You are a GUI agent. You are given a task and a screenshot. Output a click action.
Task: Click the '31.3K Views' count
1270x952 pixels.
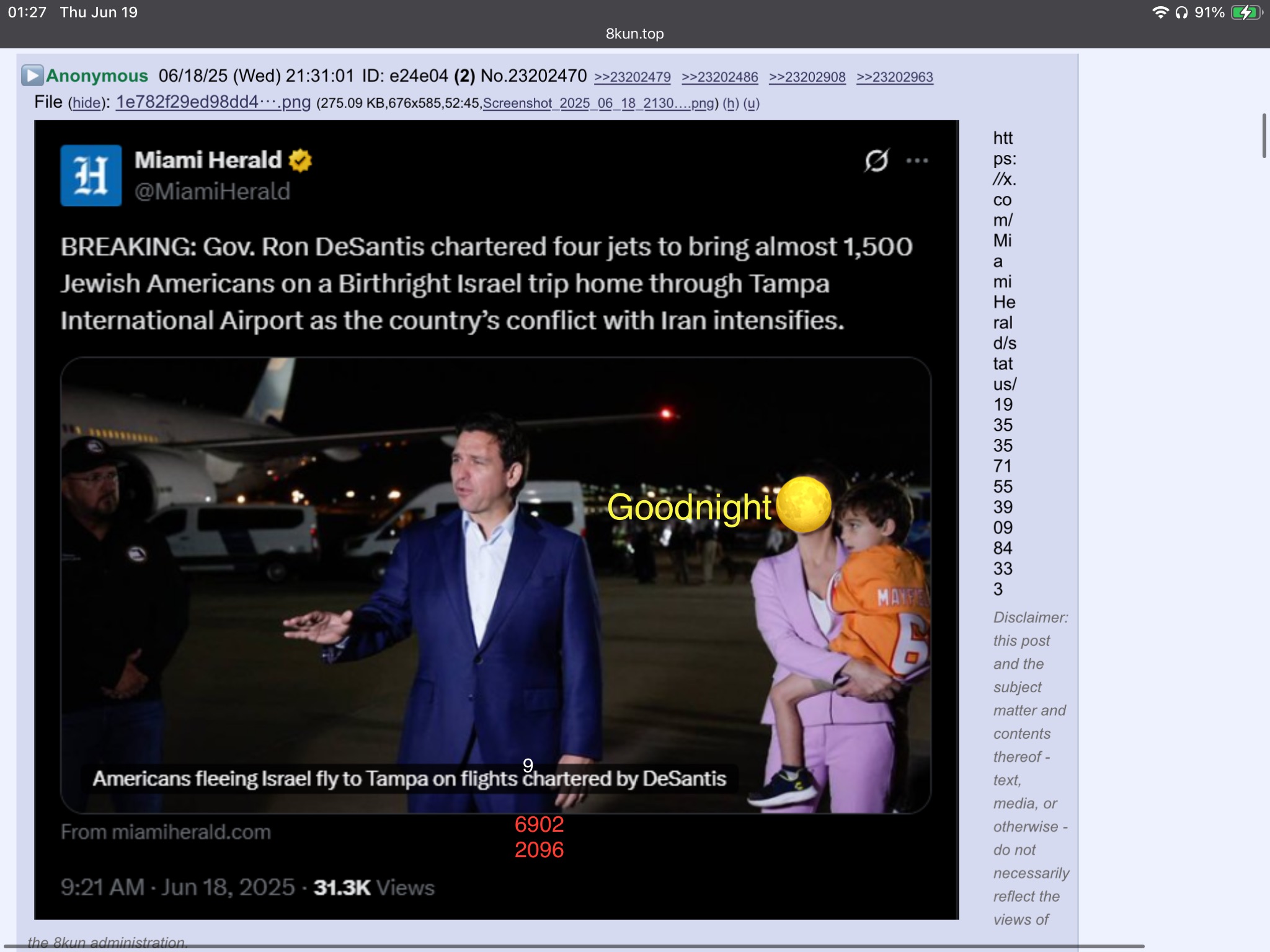point(374,888)
